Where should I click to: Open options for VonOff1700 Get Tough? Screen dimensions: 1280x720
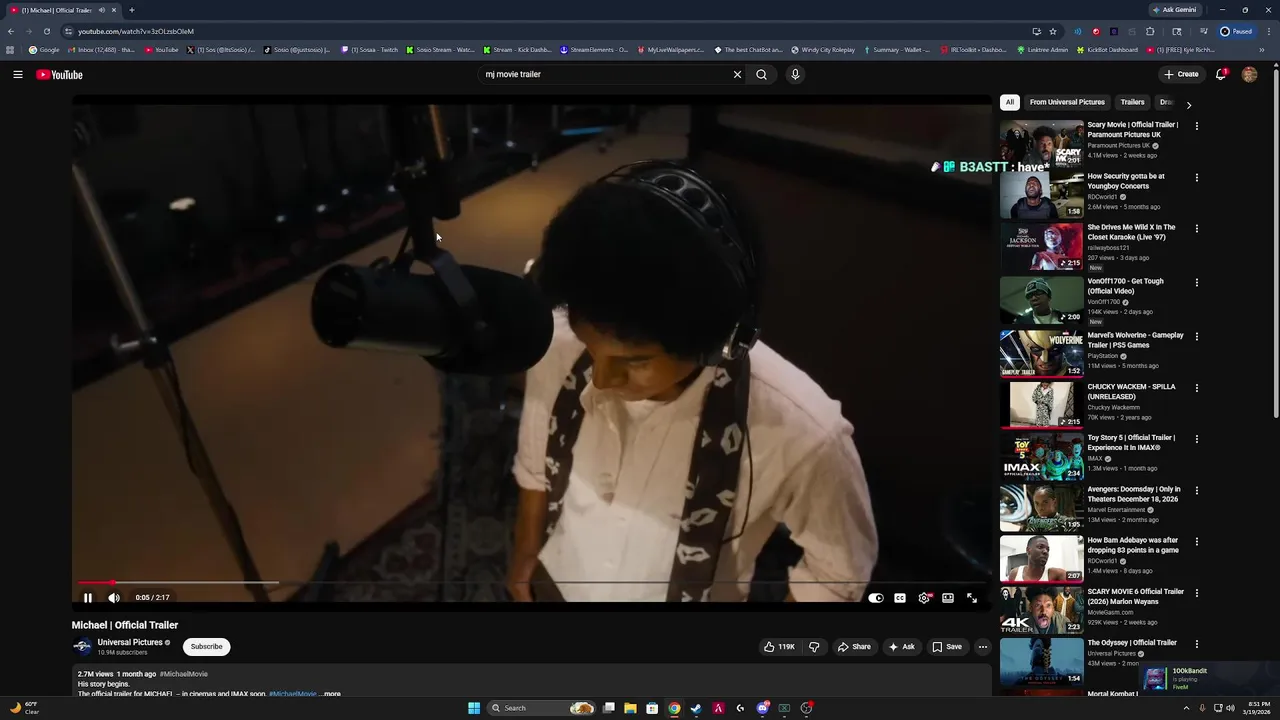(x=1197, y=283)
